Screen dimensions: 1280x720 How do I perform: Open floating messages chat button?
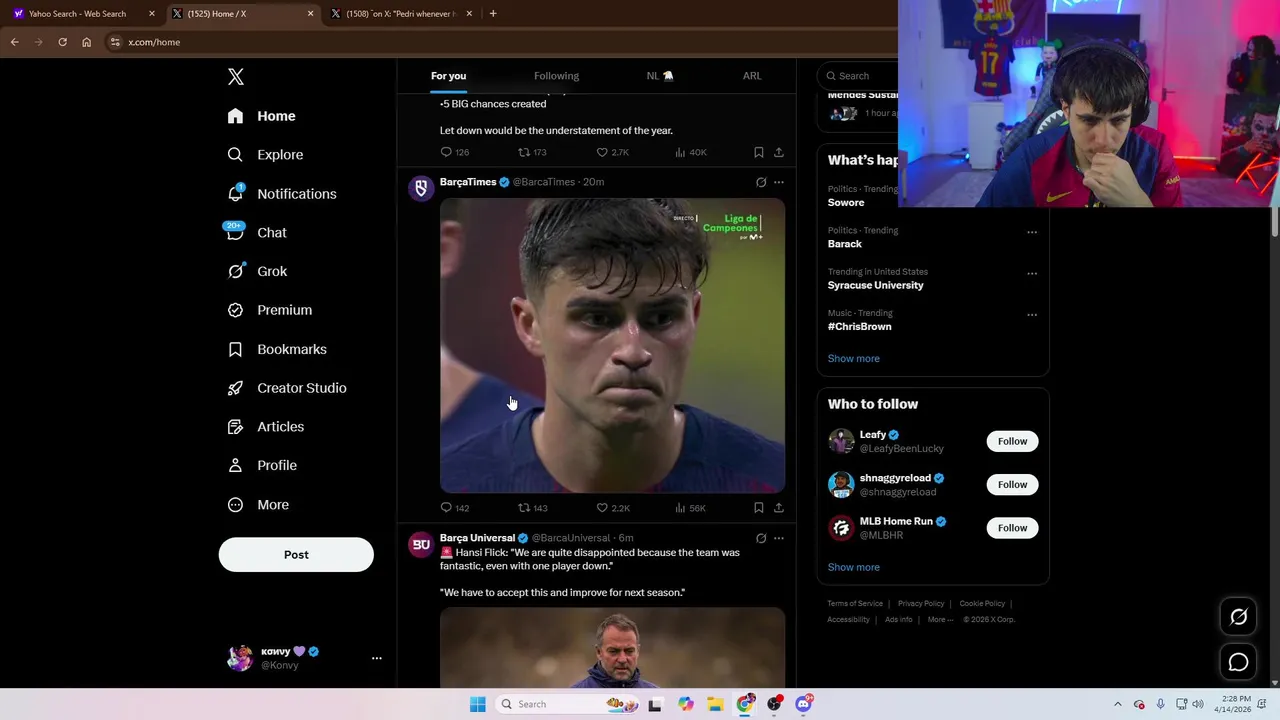point(1238,662)
